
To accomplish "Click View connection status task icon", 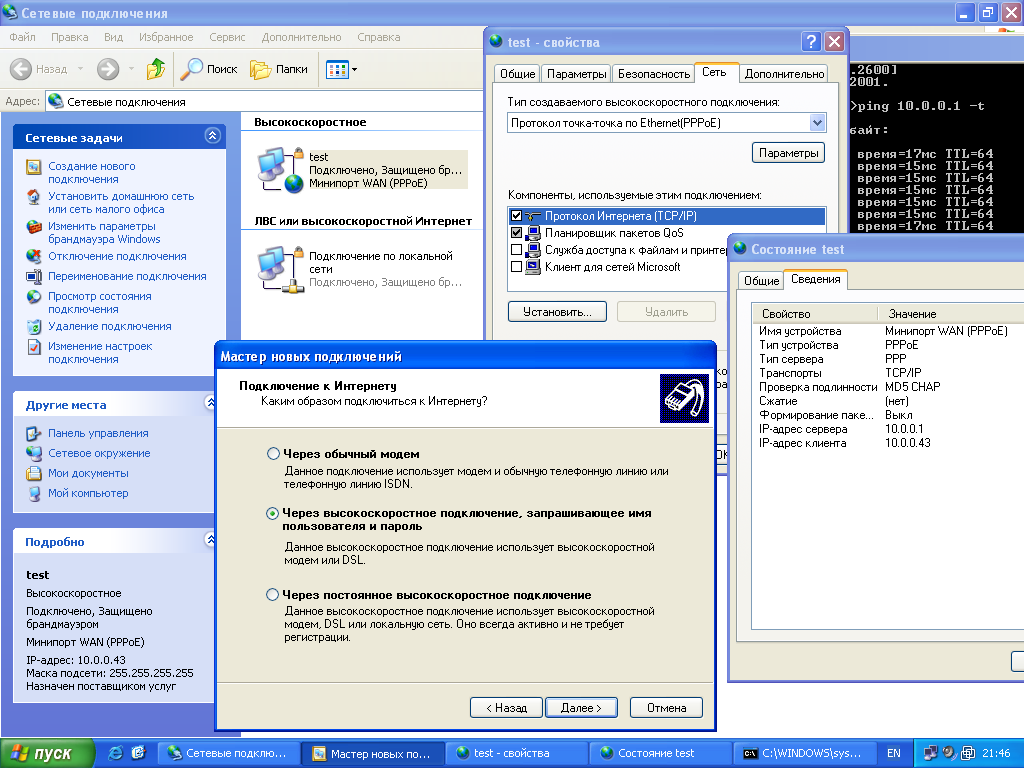I will 33,296.
